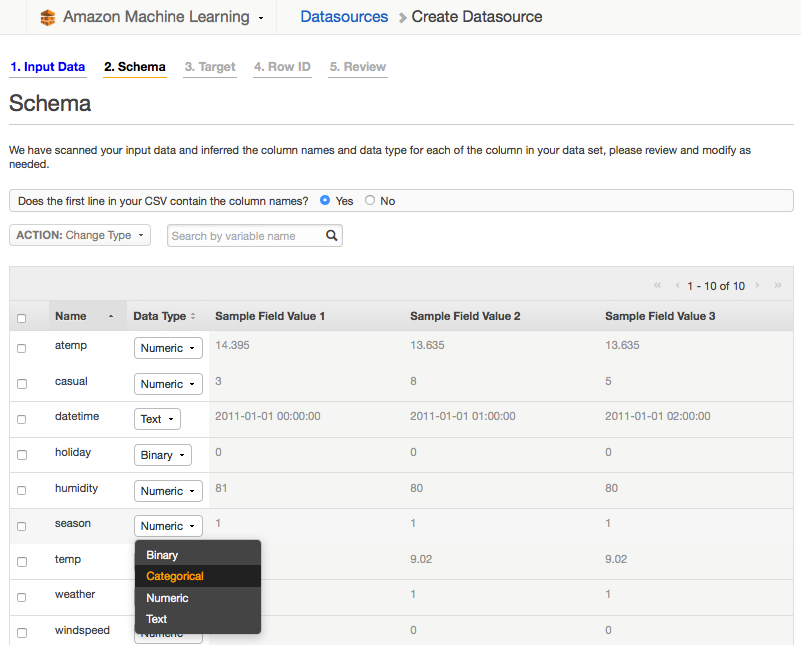Jump to the last page arrow
801x645 pixels.
(777, 286)
